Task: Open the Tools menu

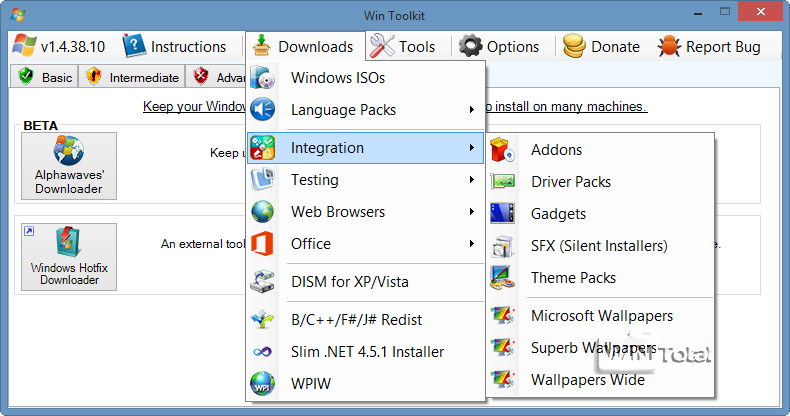Action: (402, 47)
